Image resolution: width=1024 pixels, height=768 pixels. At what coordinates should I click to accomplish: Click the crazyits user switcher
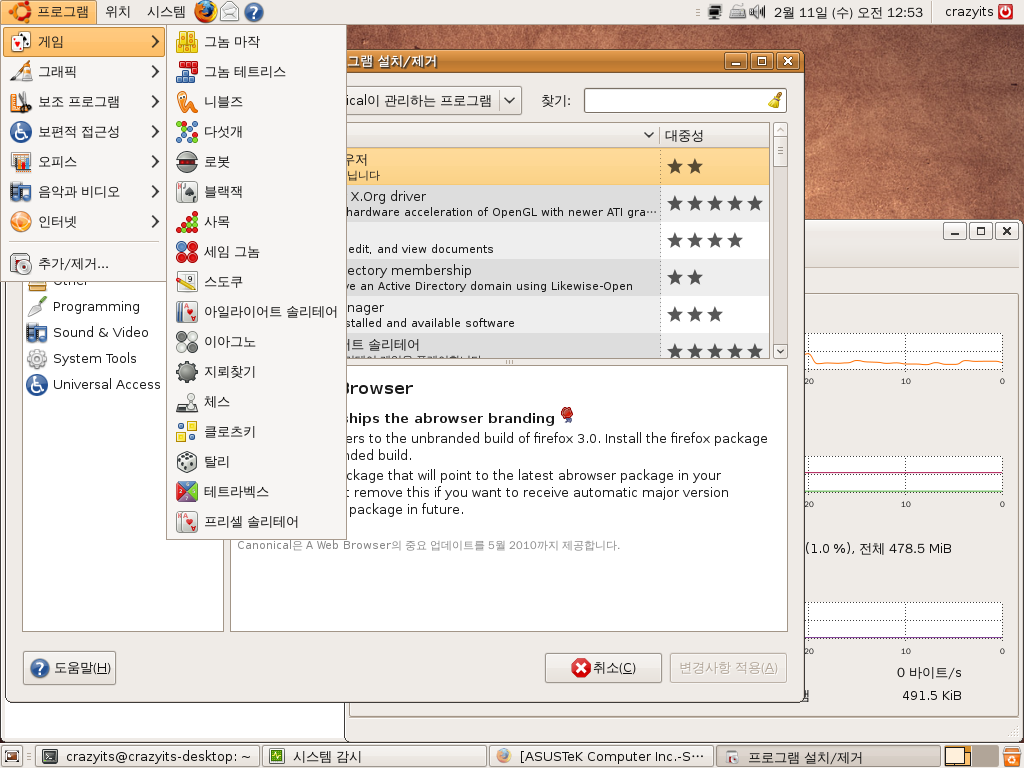click(x=969, y=12)
